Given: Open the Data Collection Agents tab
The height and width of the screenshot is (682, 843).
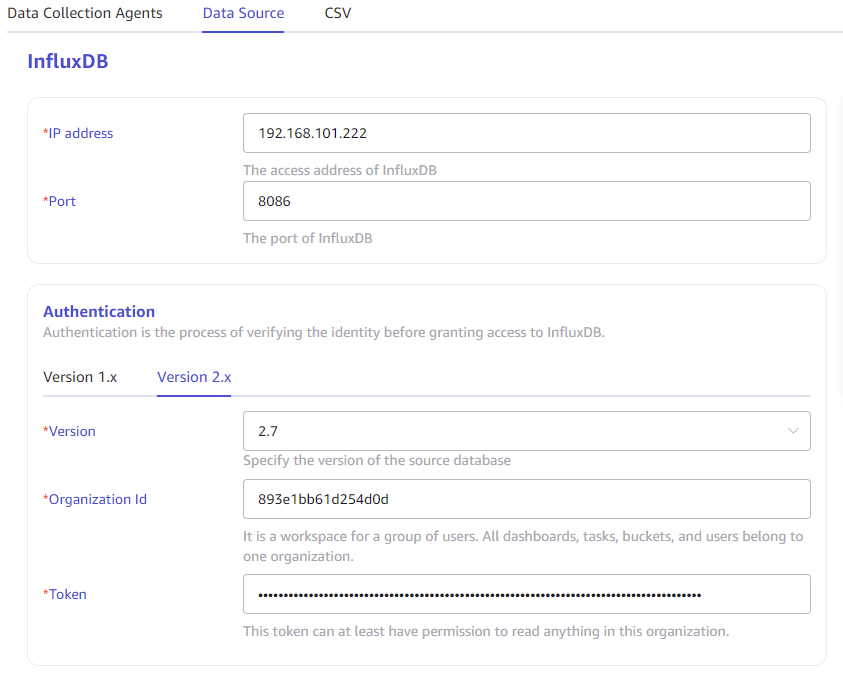Looking at the screenshot, I should [85, 13].
